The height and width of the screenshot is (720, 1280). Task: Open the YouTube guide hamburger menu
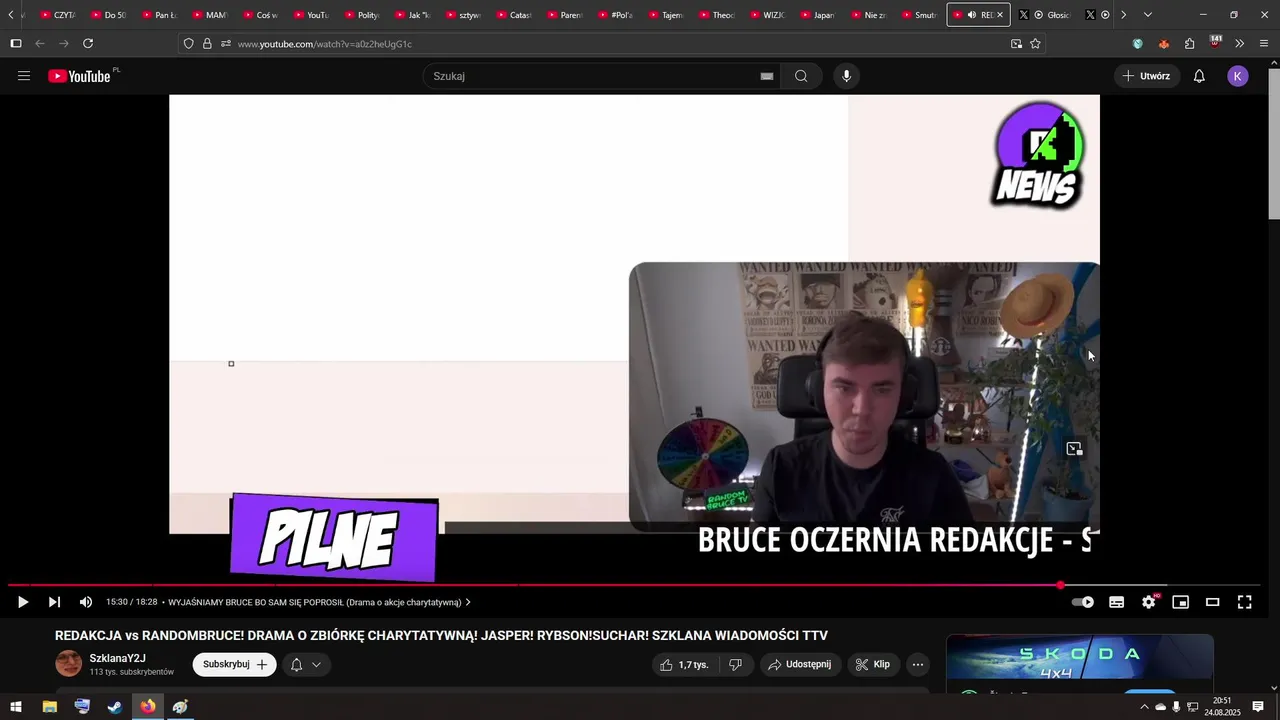pyautogui.click(x=24, y=76)
